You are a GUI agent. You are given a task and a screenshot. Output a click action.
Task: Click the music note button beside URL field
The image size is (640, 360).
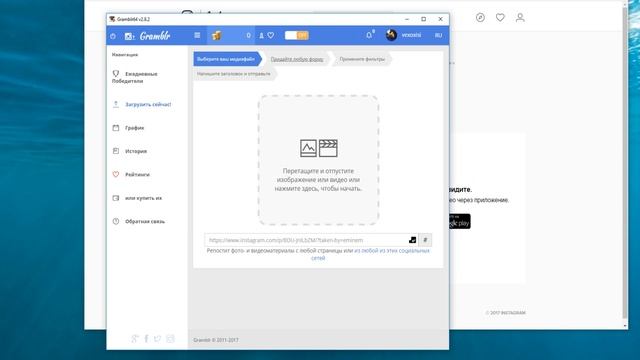(x=412, y=240)
